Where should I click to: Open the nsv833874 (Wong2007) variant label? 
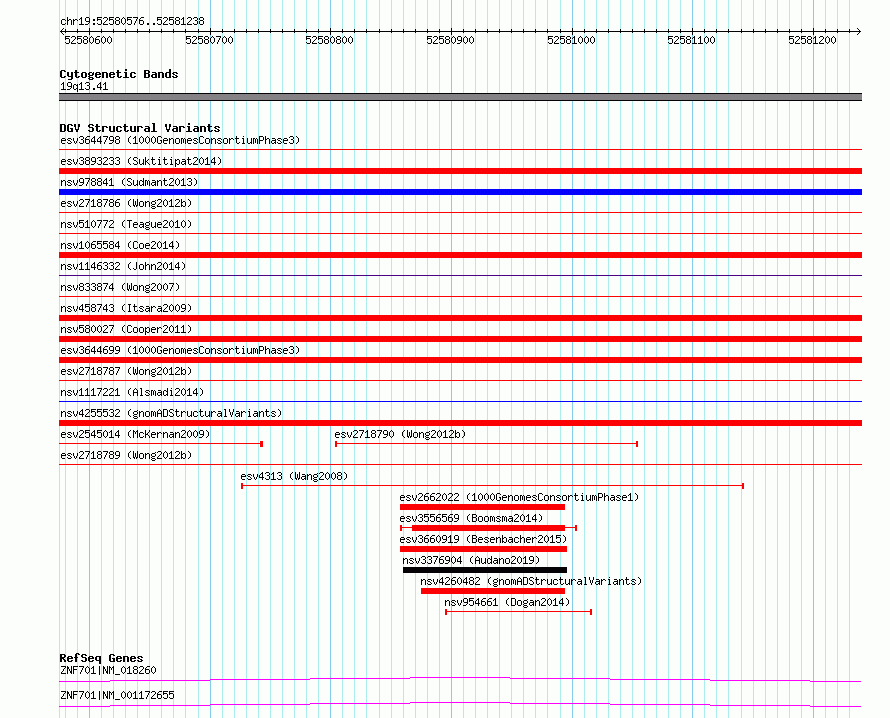(x=120, y=287)
